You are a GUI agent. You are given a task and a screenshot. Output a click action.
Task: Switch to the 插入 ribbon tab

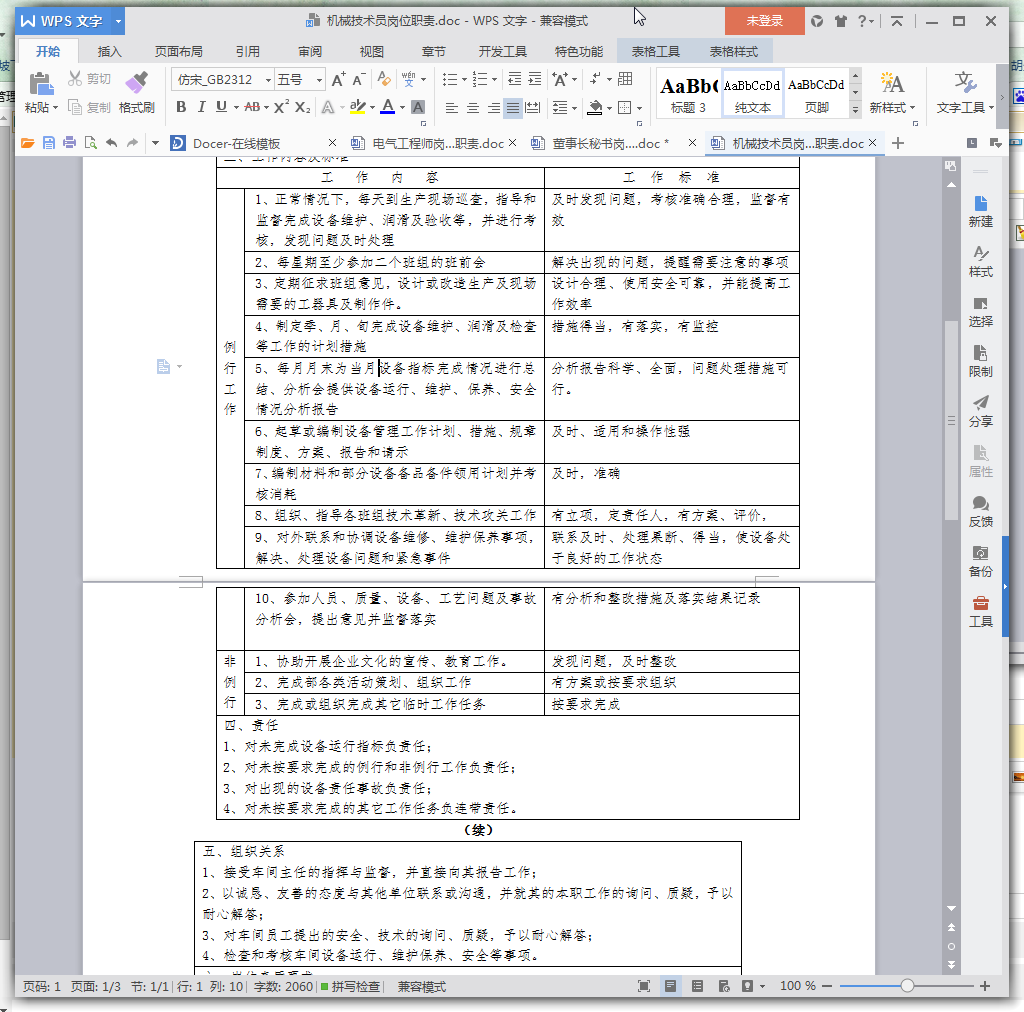pos(109,52)
